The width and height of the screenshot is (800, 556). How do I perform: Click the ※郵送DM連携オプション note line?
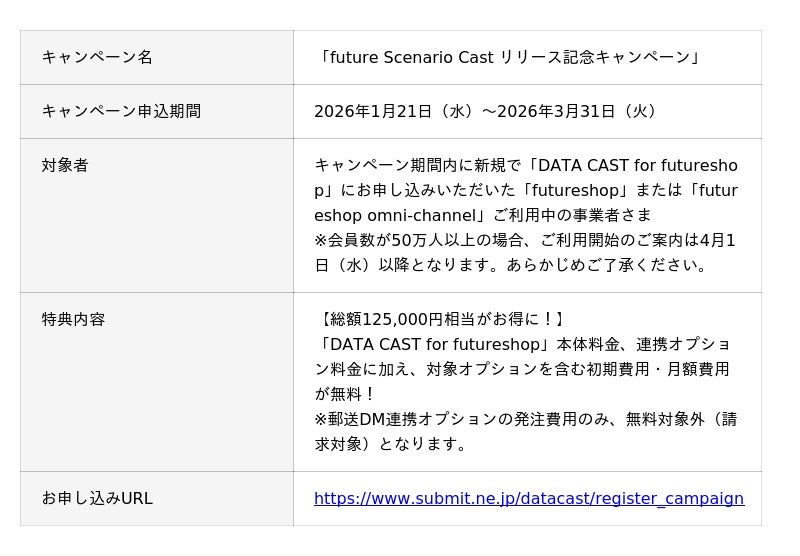click(525, 419)
